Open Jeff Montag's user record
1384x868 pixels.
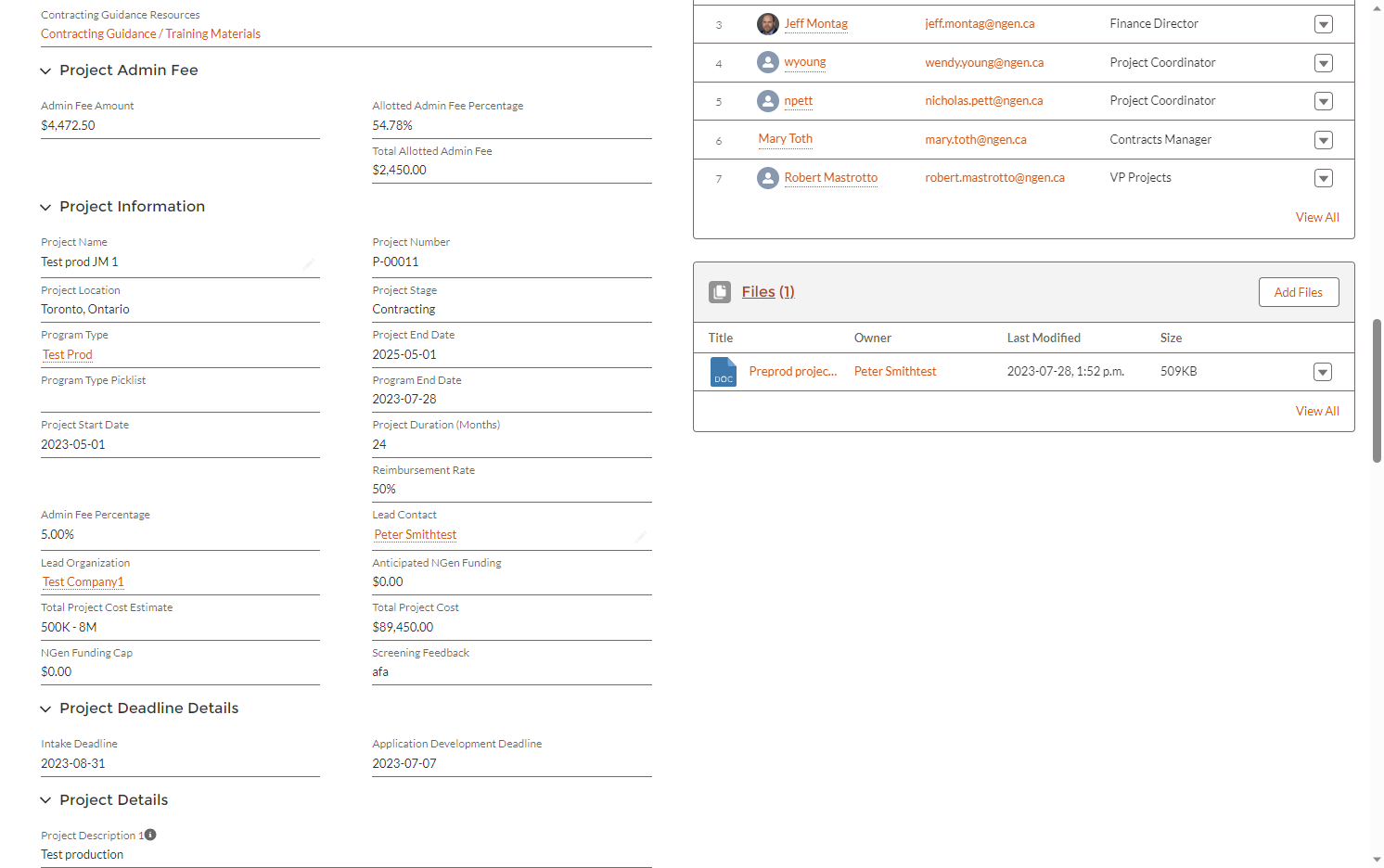pos(816,24)
